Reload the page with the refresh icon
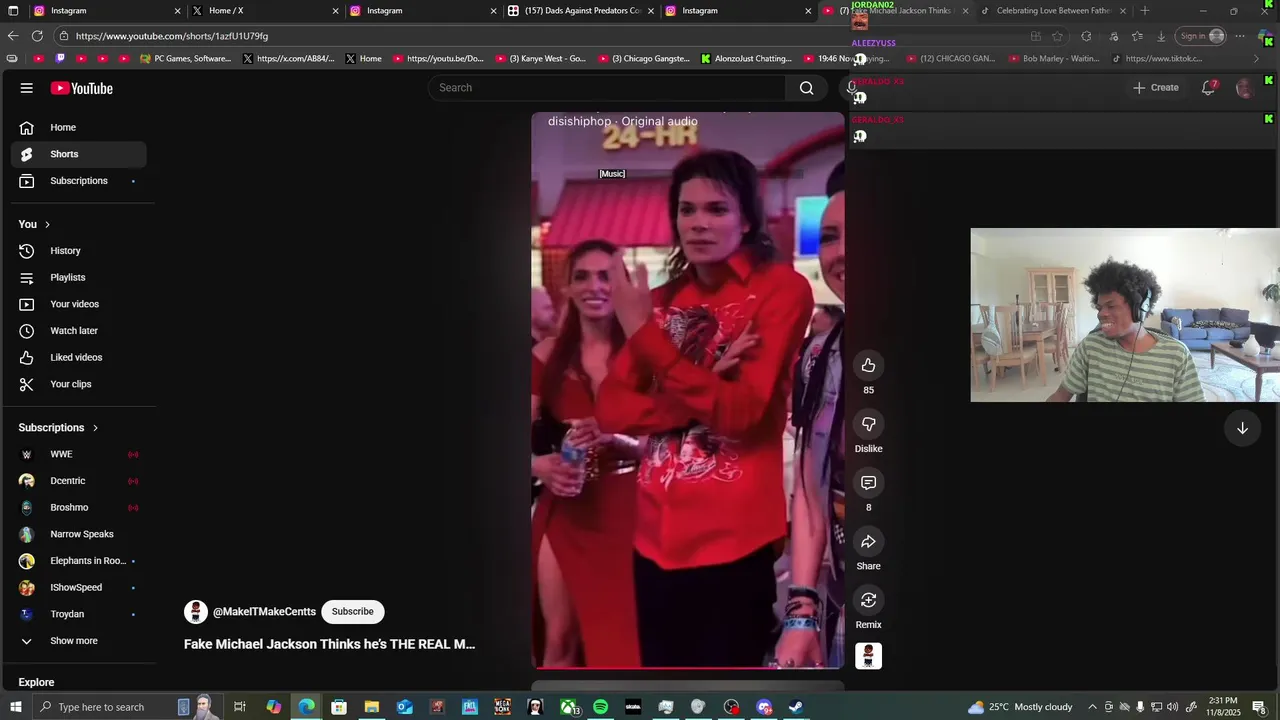 [x=37, y=36]
